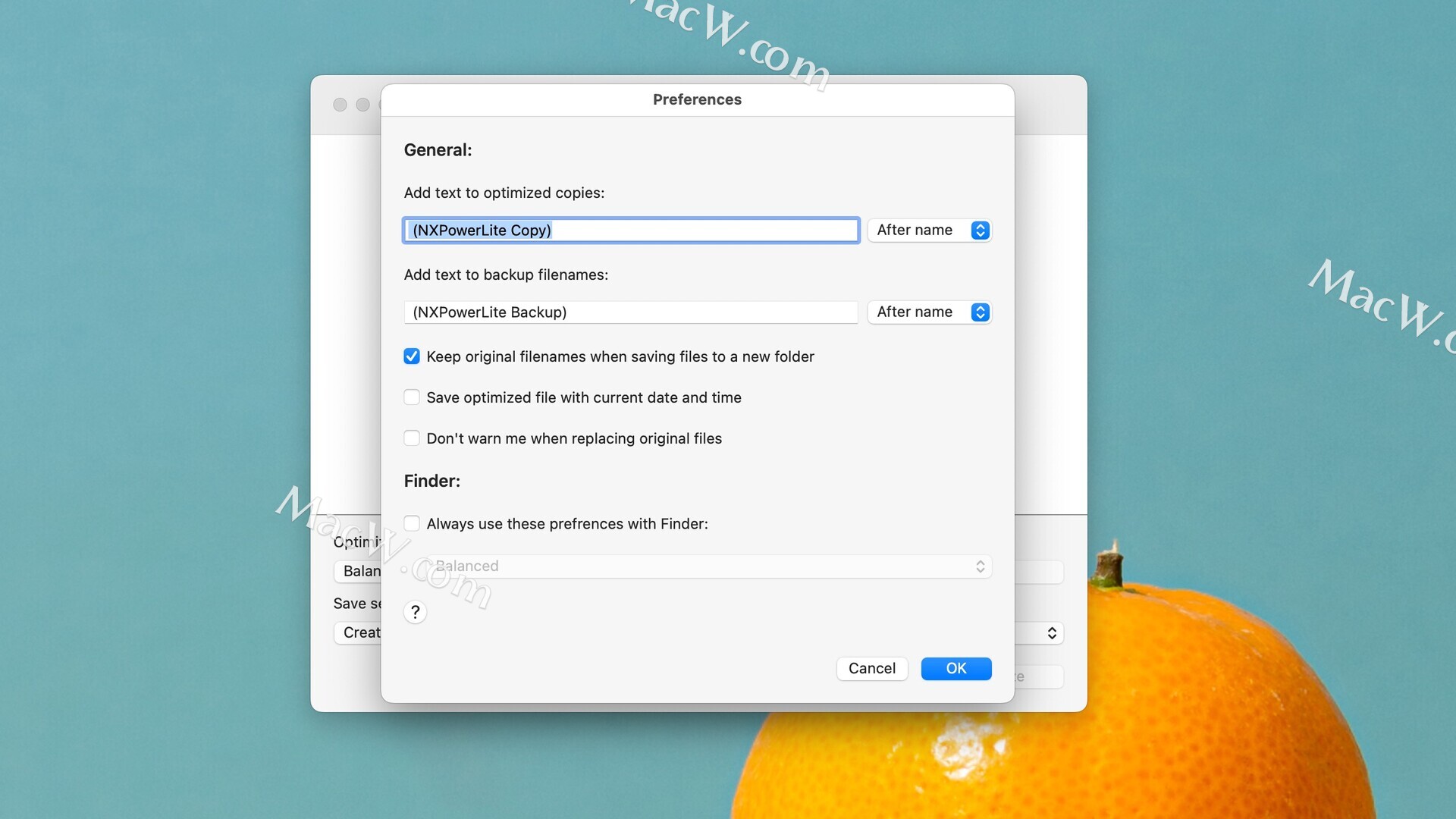Open the Create dropdown in main window
The height and width of the screenshot is (819, 1456).
pos(358,632)
